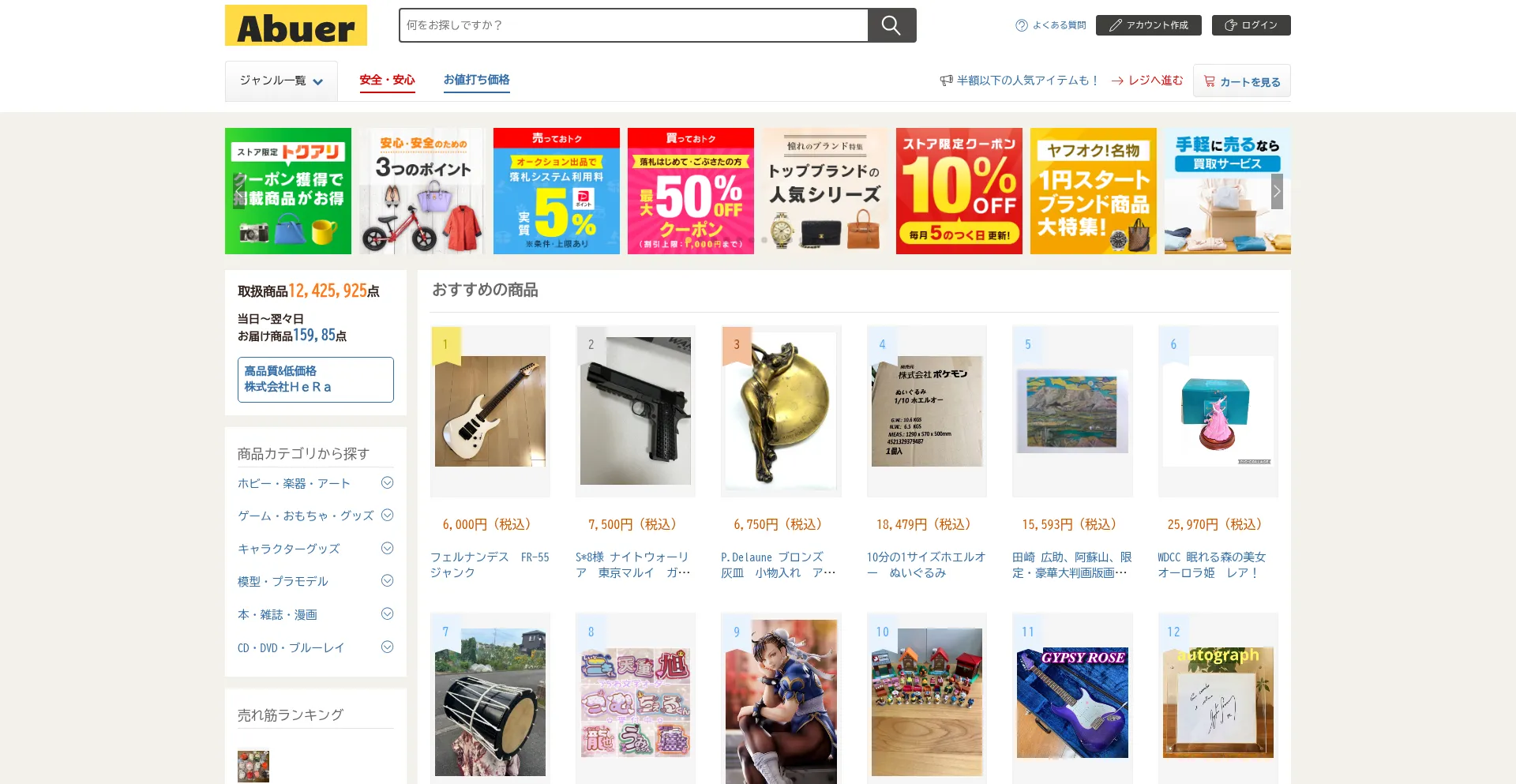Expand the キャラクターグッズ category
Viewport: 1516px width, 784px height.
pos(387,548)
